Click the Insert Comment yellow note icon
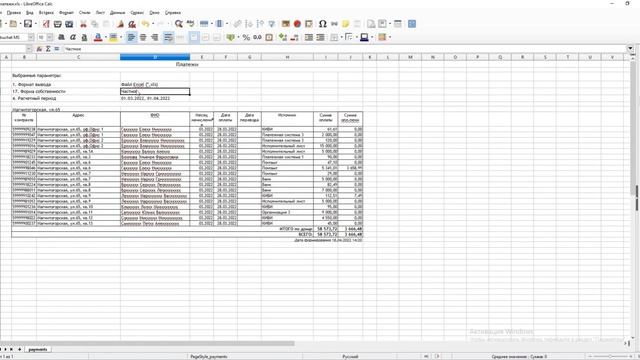 [x=345, y=24]
